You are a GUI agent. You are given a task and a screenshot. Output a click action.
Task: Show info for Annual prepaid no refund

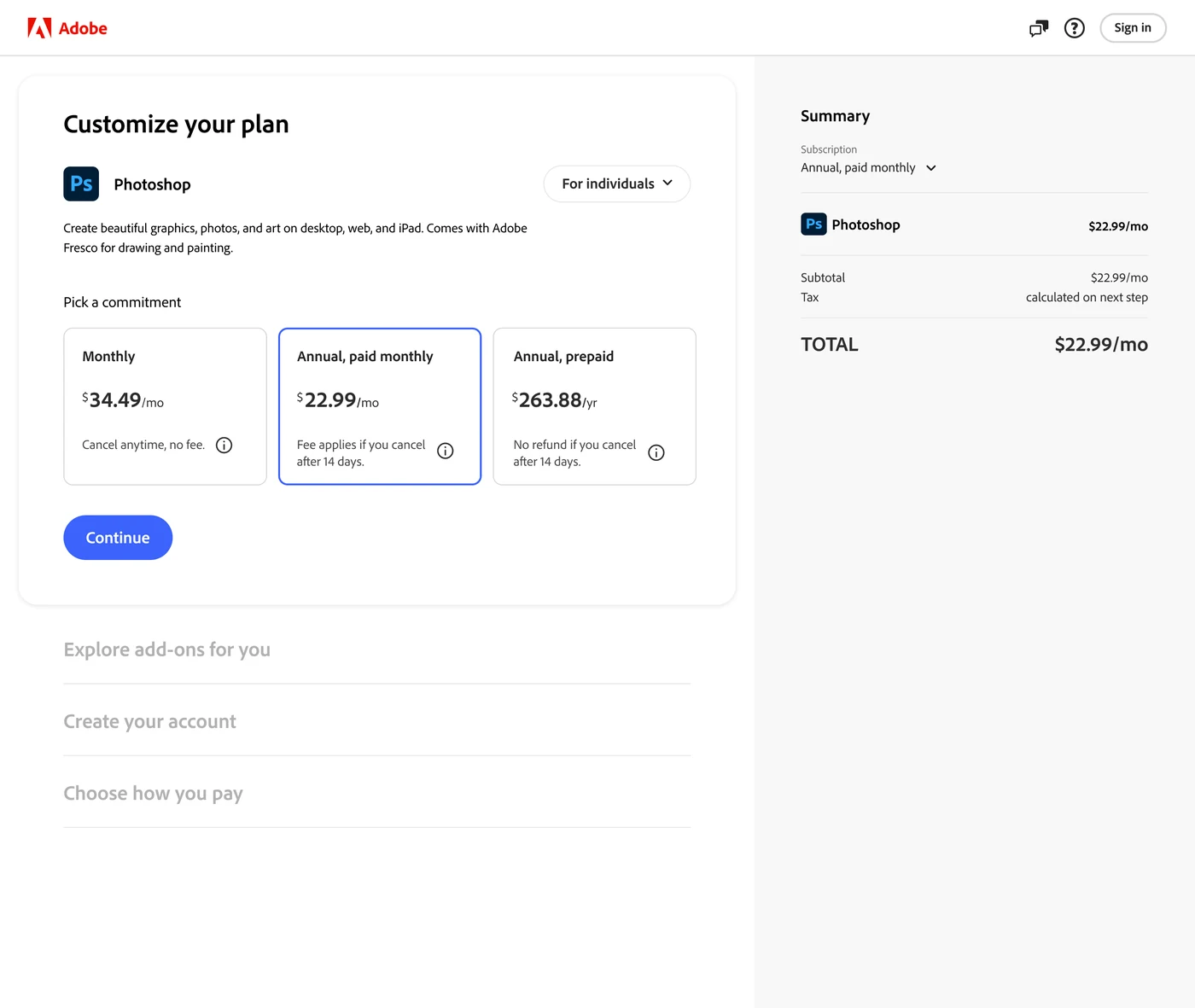click(656, 452)
